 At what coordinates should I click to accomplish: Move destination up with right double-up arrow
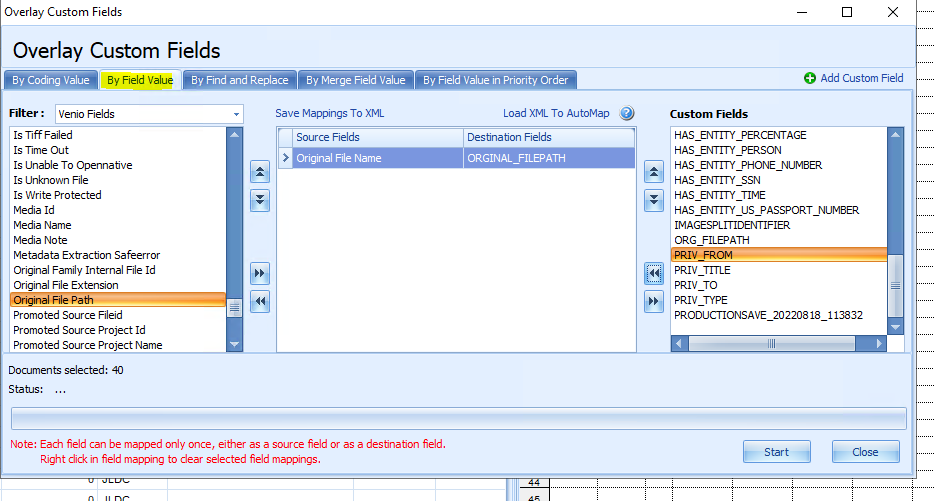[653, 173]
